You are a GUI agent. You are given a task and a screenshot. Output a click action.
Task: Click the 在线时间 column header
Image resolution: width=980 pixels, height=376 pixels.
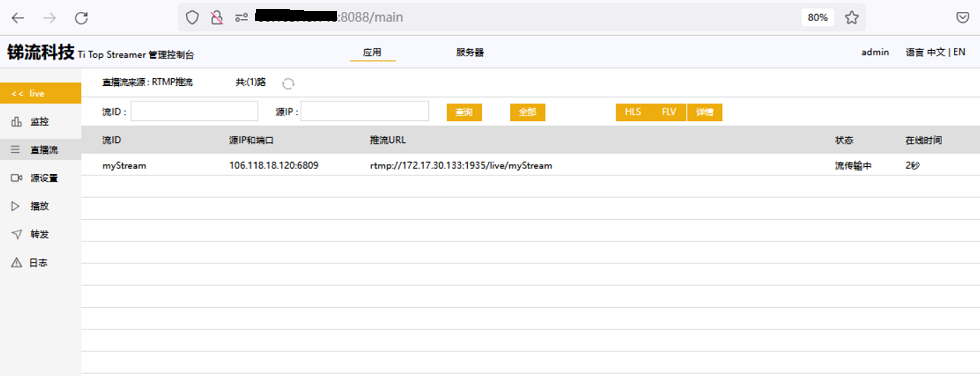coord(924,140)
